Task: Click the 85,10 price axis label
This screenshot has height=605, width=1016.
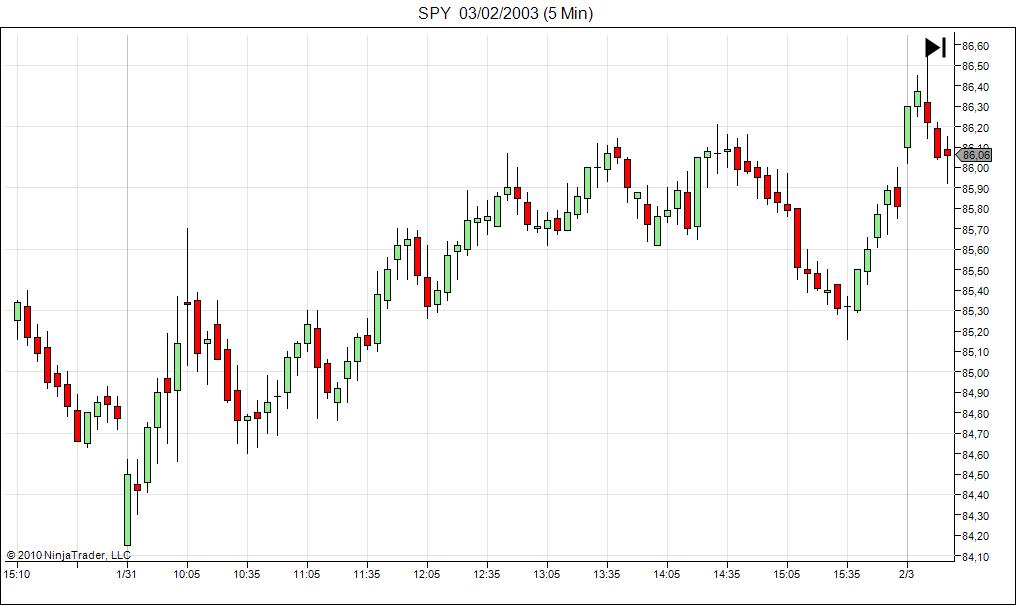Action: pos(975,352)
